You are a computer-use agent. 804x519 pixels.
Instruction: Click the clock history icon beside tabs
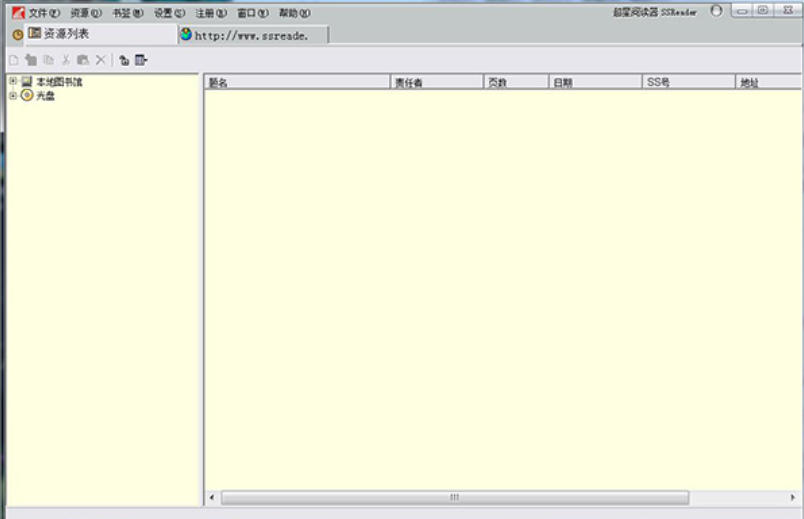[x=17, y=35]
